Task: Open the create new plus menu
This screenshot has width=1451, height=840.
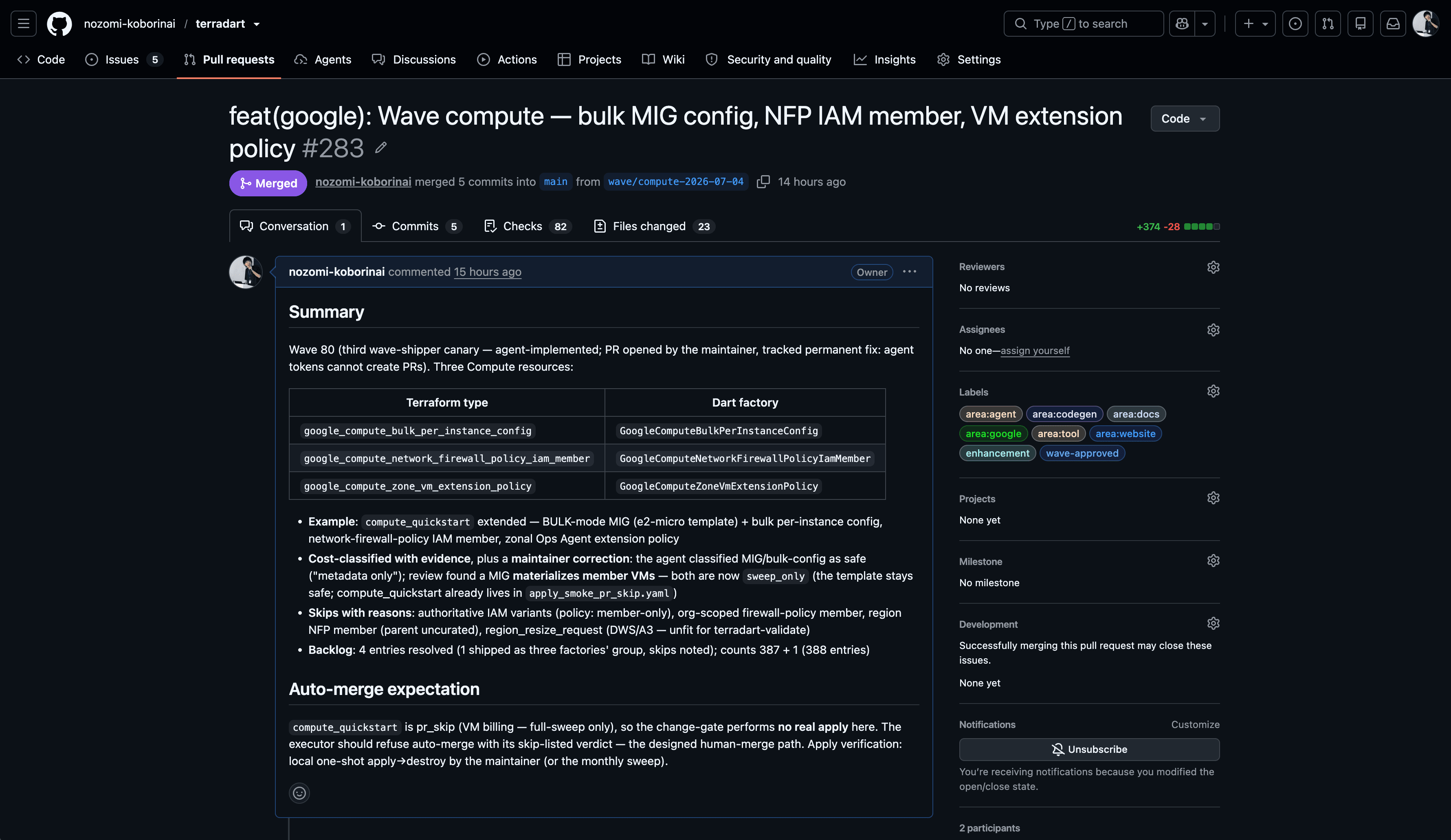Action: pyautogui.click(x=1255, y=24)
